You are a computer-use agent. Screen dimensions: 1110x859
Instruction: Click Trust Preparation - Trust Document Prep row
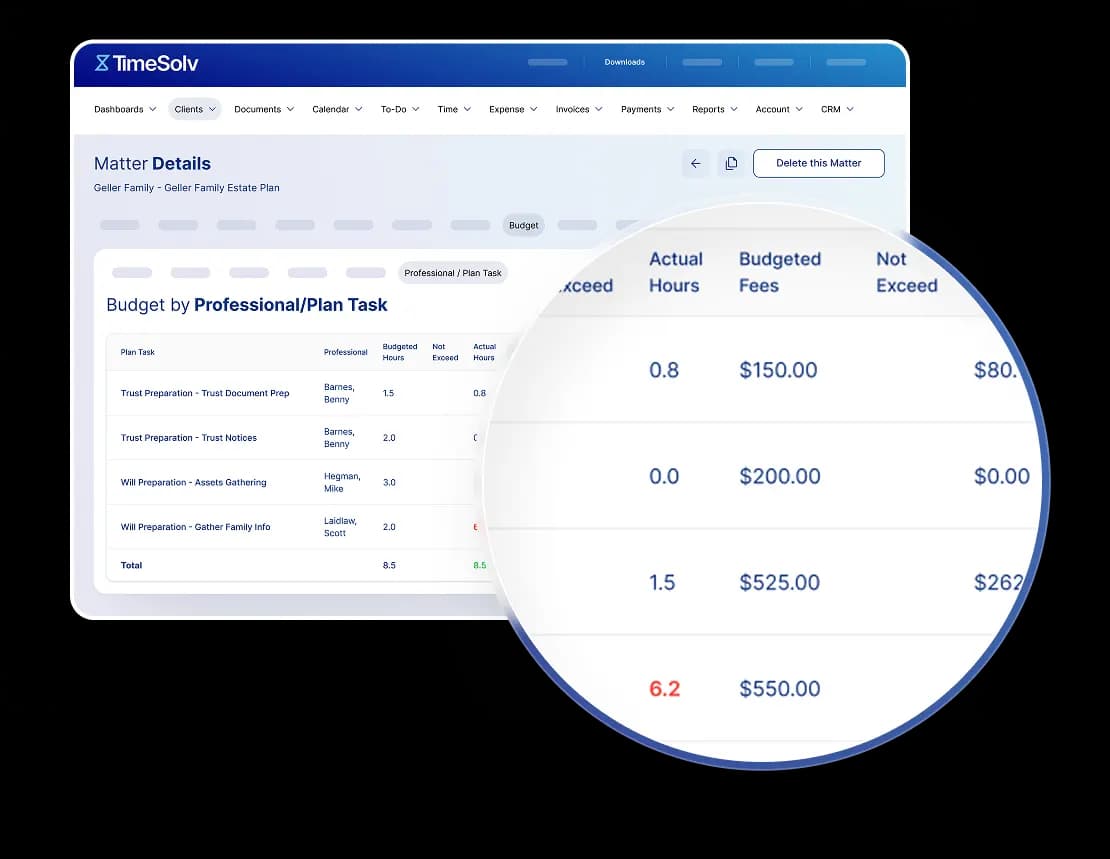click(x=205, y=393)
